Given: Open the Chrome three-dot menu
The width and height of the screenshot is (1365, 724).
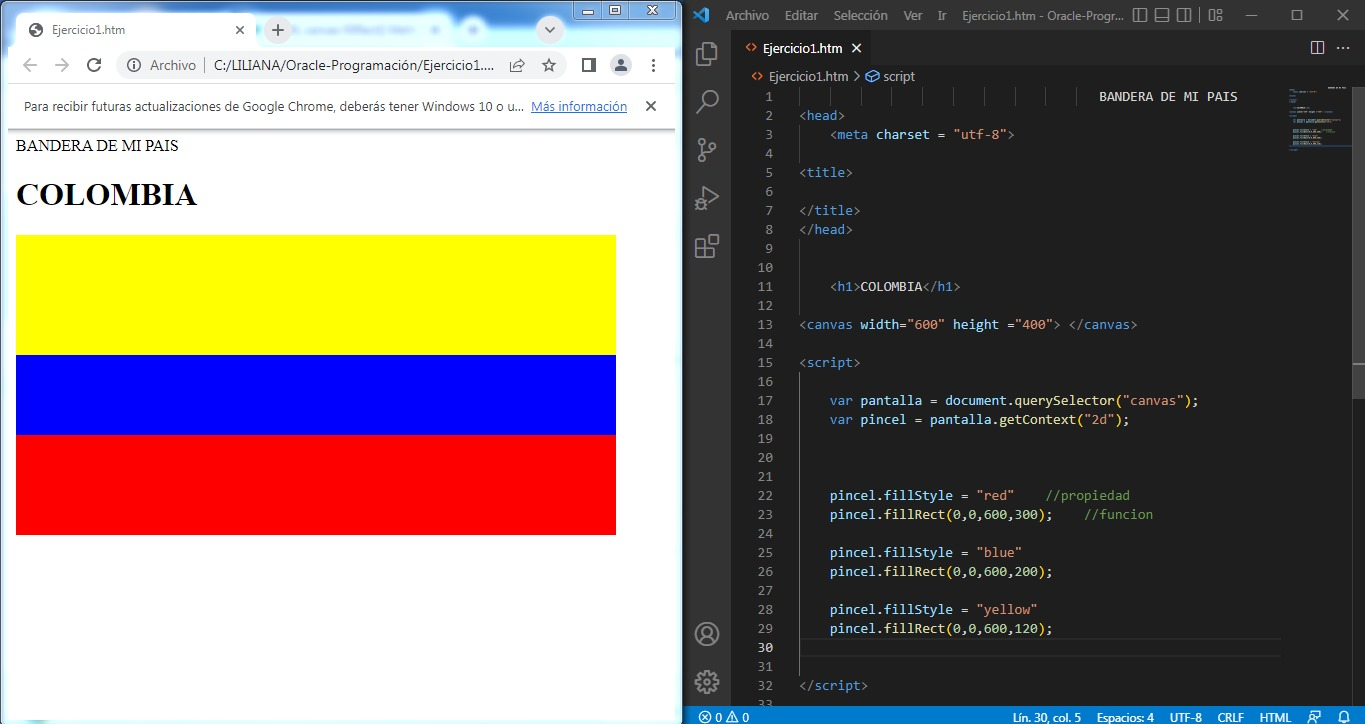Looking at the screenshot, I should pyautogui.click(x=653, y=65).
